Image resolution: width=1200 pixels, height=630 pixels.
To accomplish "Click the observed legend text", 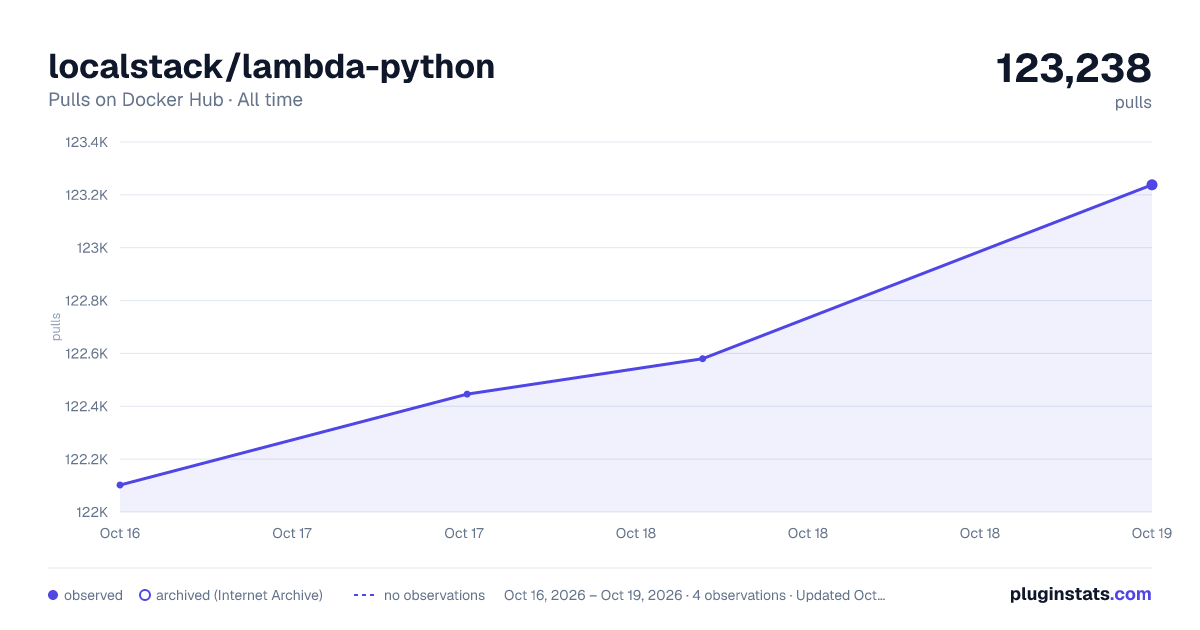I will (x=93, y=595).
